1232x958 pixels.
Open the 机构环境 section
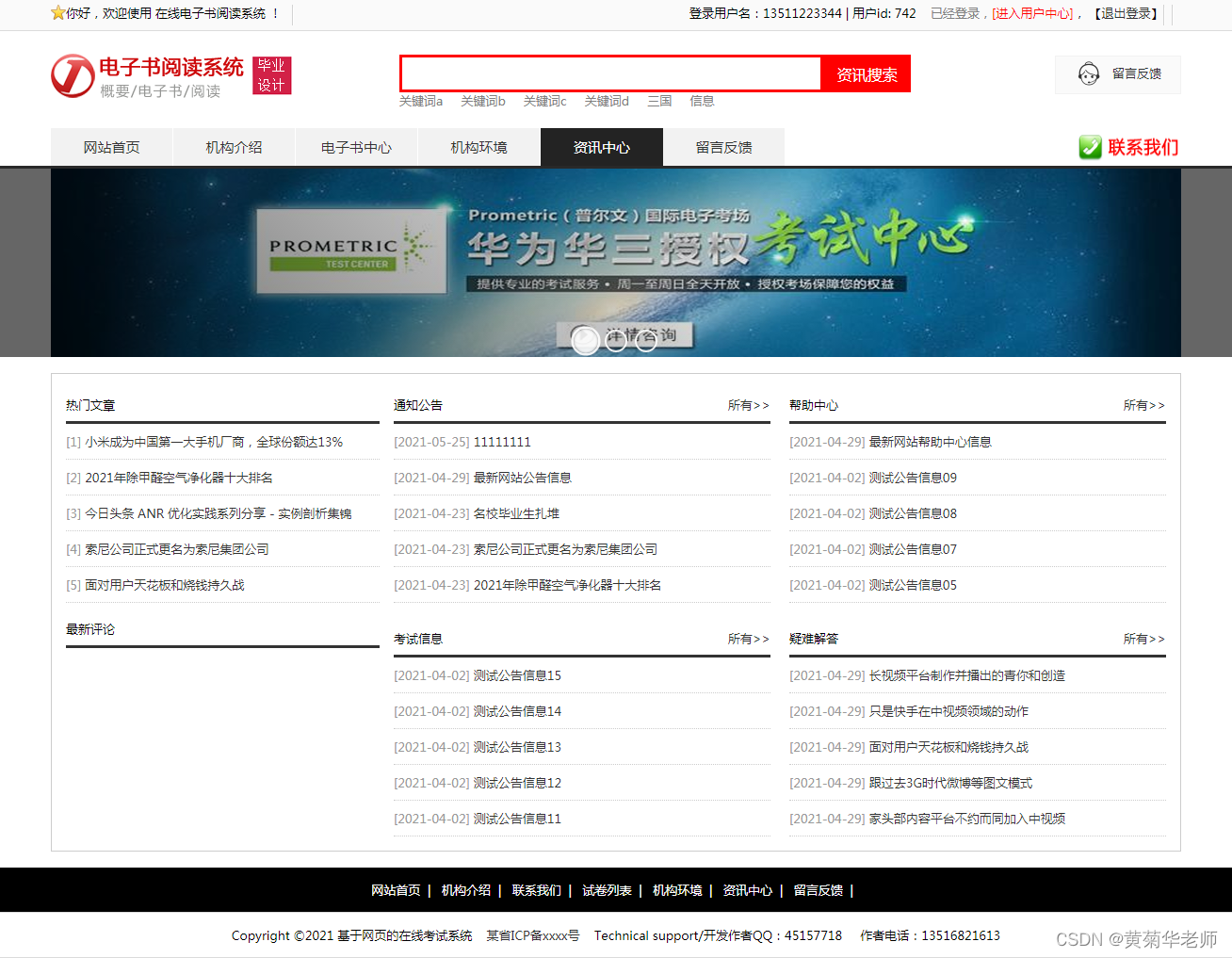478,147
